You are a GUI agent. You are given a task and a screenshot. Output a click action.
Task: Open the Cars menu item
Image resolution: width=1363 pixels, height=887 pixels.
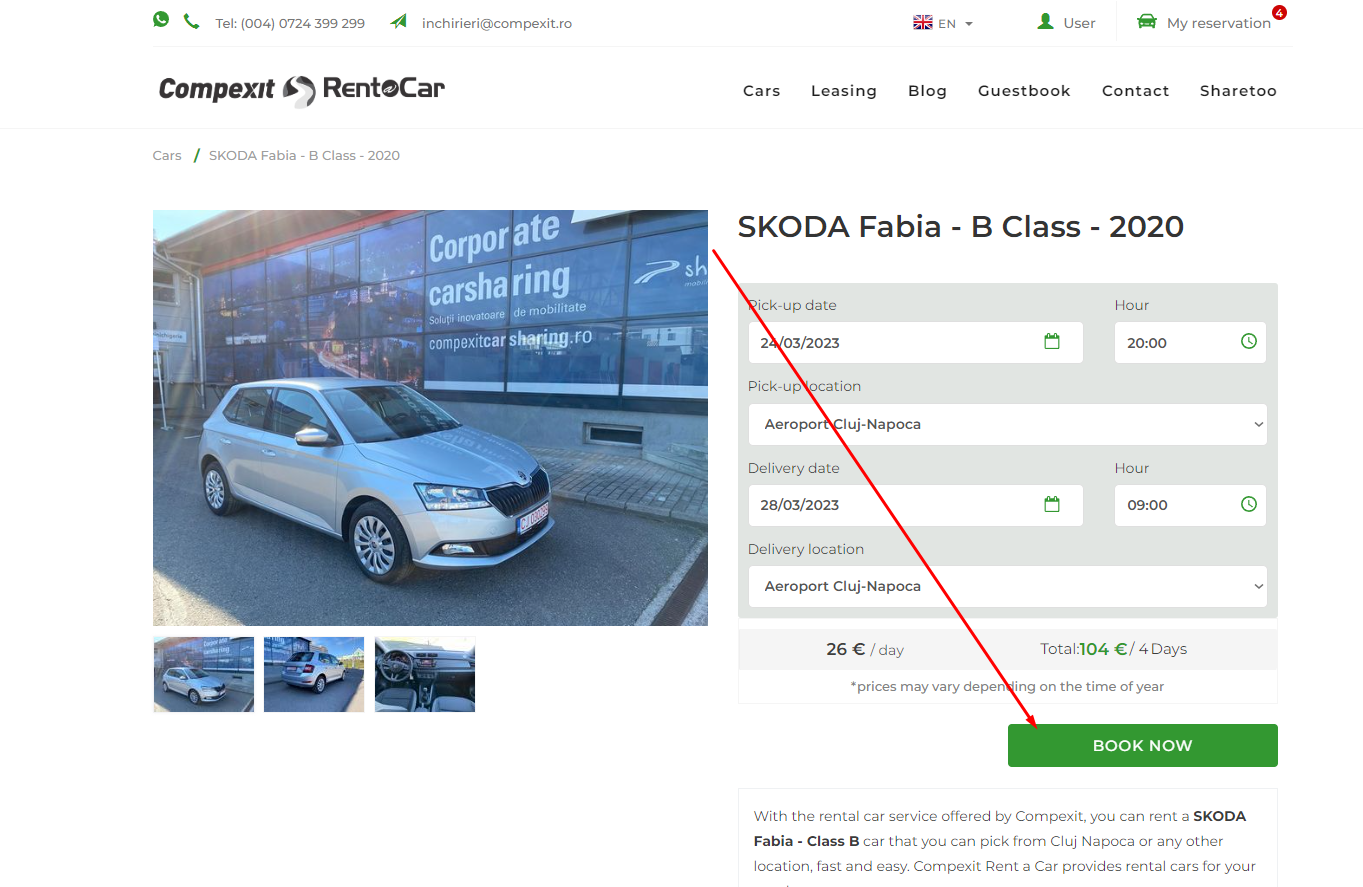(761, 91)
